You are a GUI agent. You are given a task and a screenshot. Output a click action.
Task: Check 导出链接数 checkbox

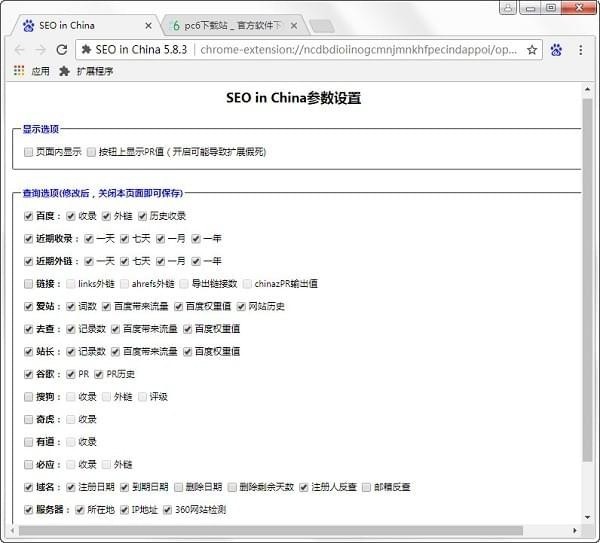coord(184,284)
